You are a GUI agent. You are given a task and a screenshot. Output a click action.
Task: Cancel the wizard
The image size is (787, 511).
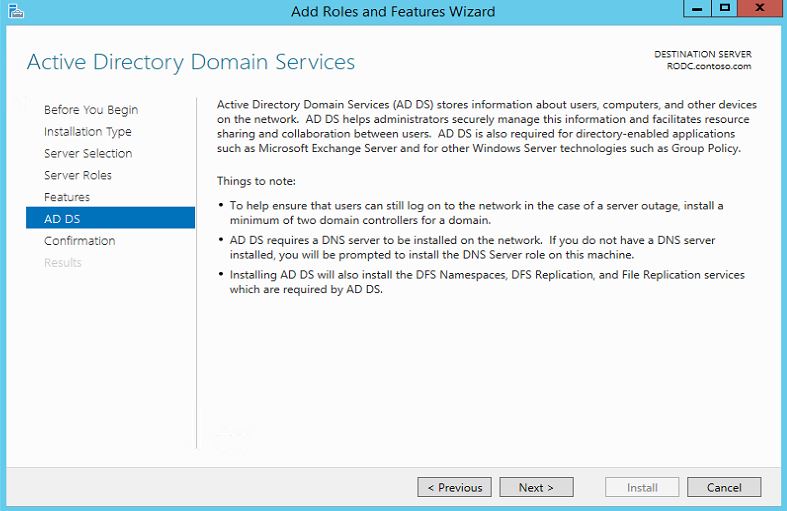pos(724,487)
